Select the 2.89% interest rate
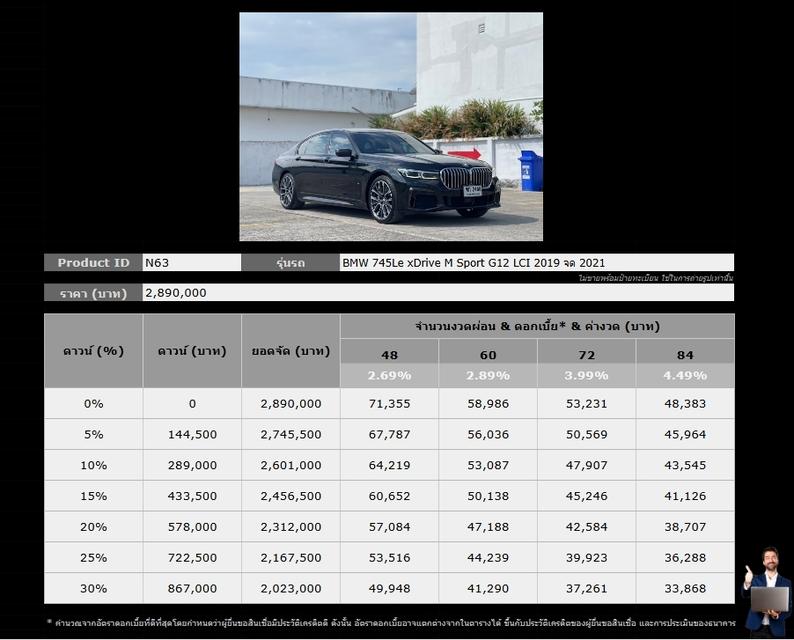Screen dimensions: 794x640 click(x=488, y=375)
